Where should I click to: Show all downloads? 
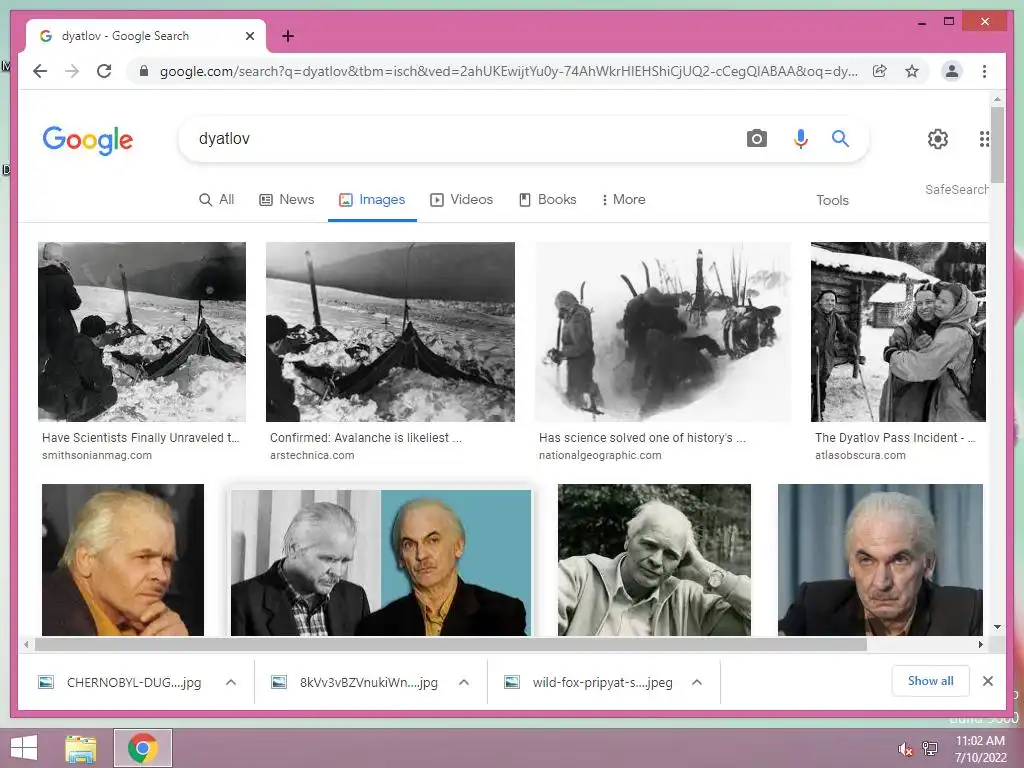click(x=931, y=681)
